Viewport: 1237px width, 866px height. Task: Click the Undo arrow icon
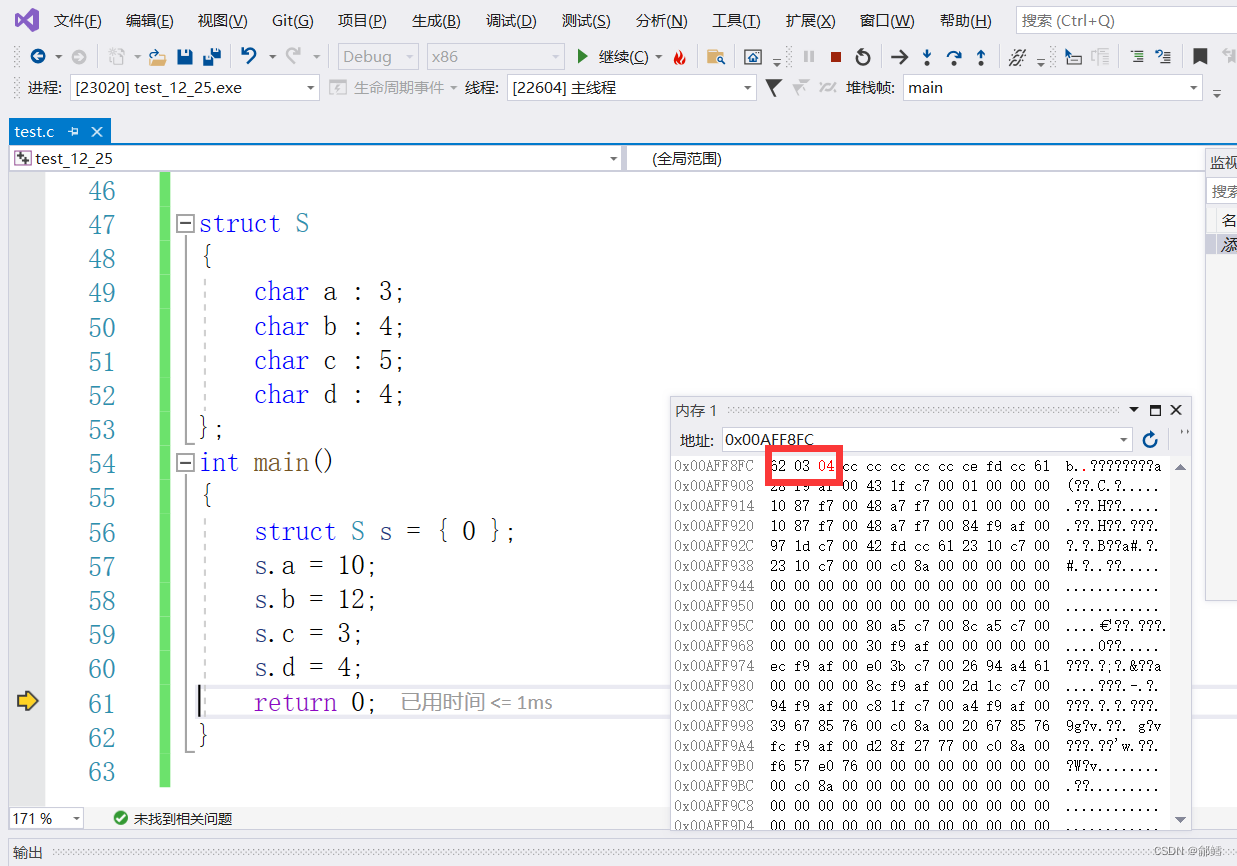tap(249, 57)
